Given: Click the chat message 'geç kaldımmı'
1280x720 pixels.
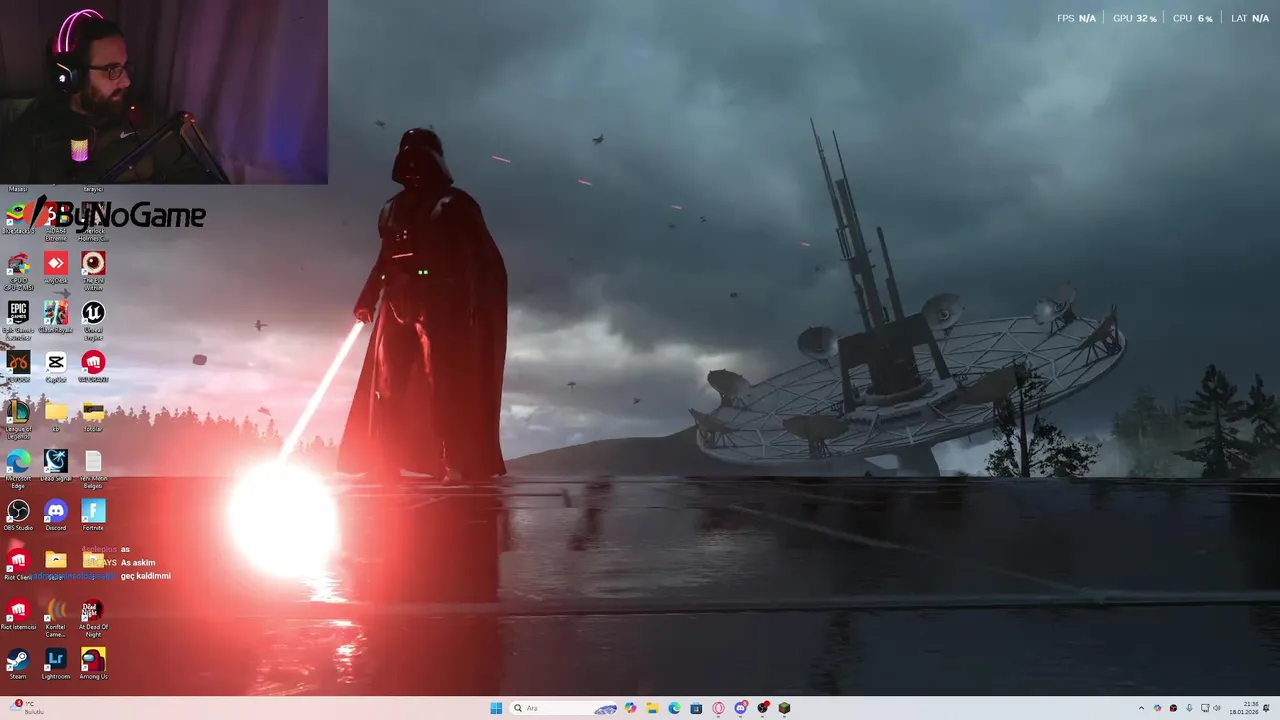Looking at the screenshot, I should (146, 576).
